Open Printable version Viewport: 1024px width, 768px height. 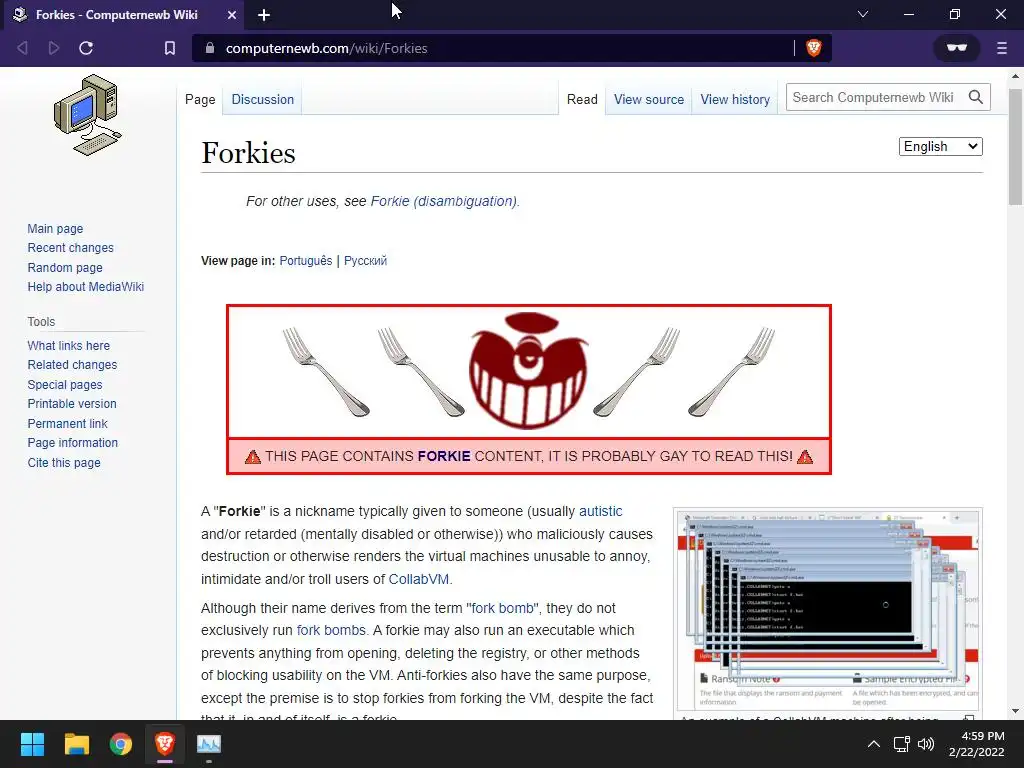tap(72, 404)
